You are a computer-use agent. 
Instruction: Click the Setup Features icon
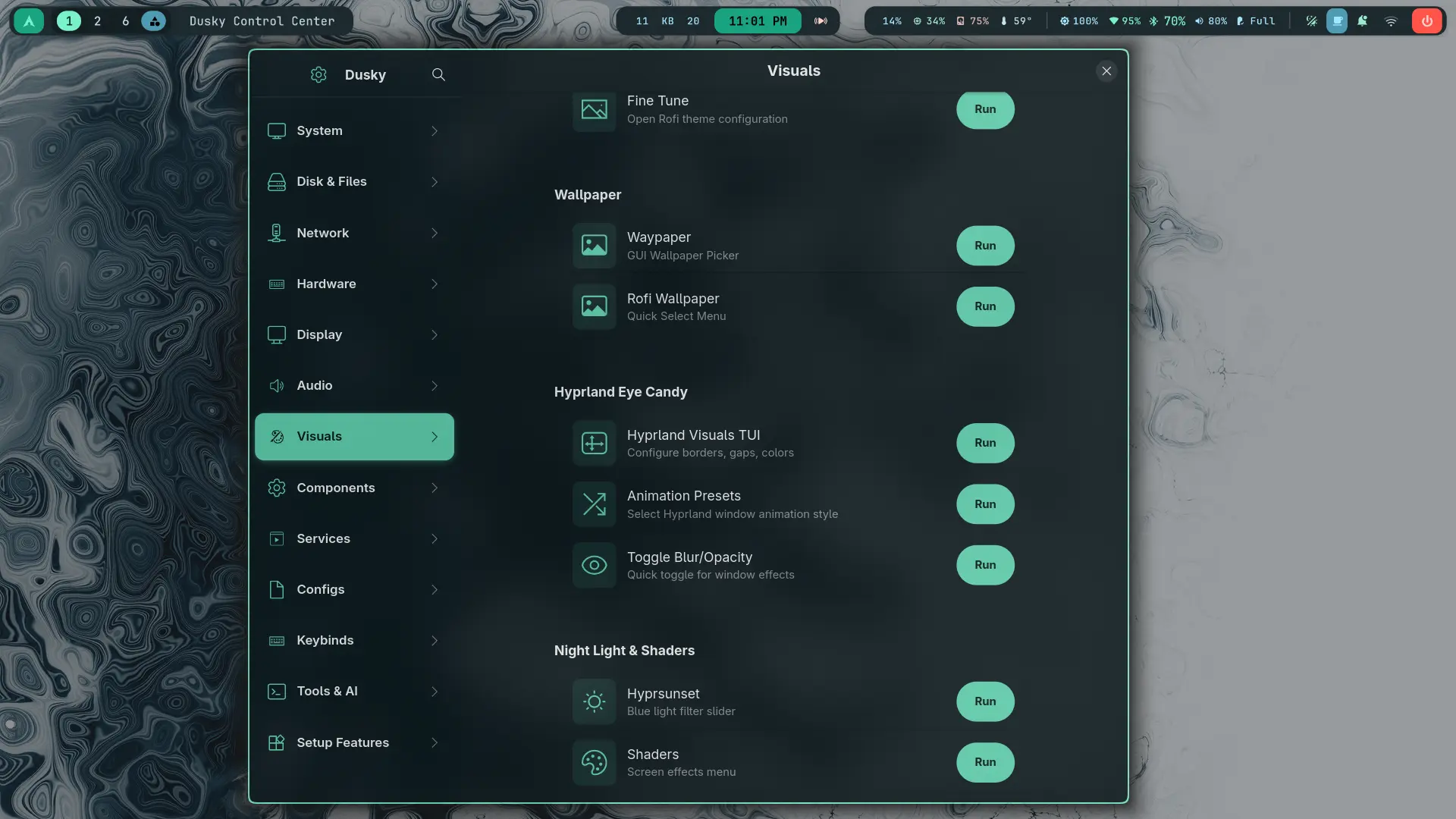point(277,742)
